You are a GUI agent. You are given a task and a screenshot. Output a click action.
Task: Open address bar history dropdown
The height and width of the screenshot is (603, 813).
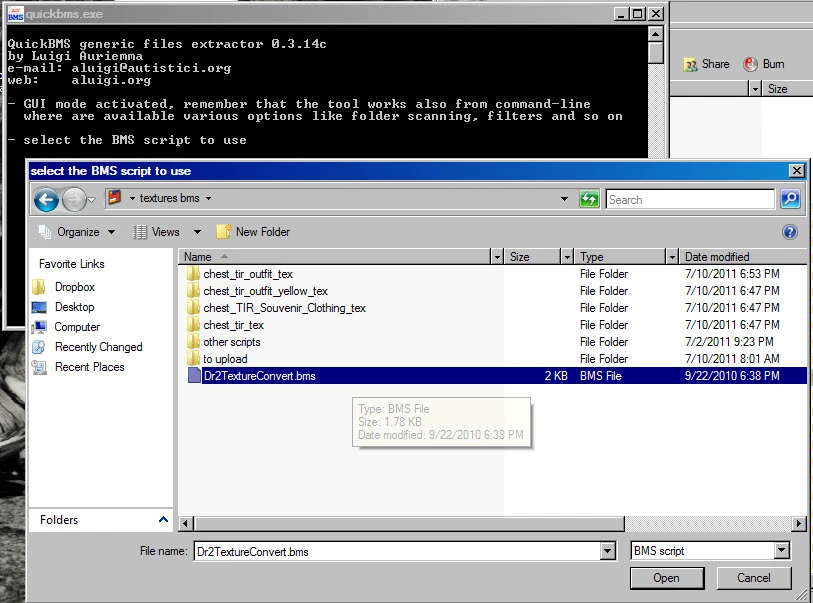click(x=564, y=199)
